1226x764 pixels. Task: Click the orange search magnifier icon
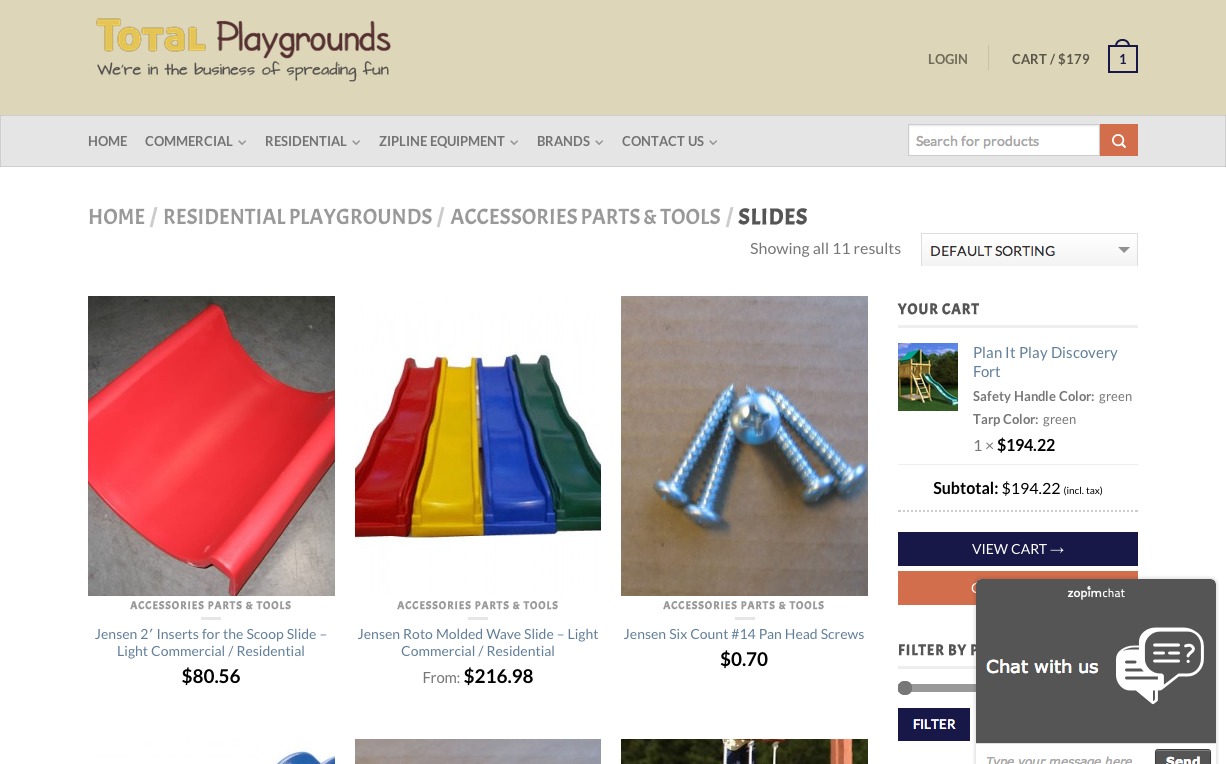1119,140
